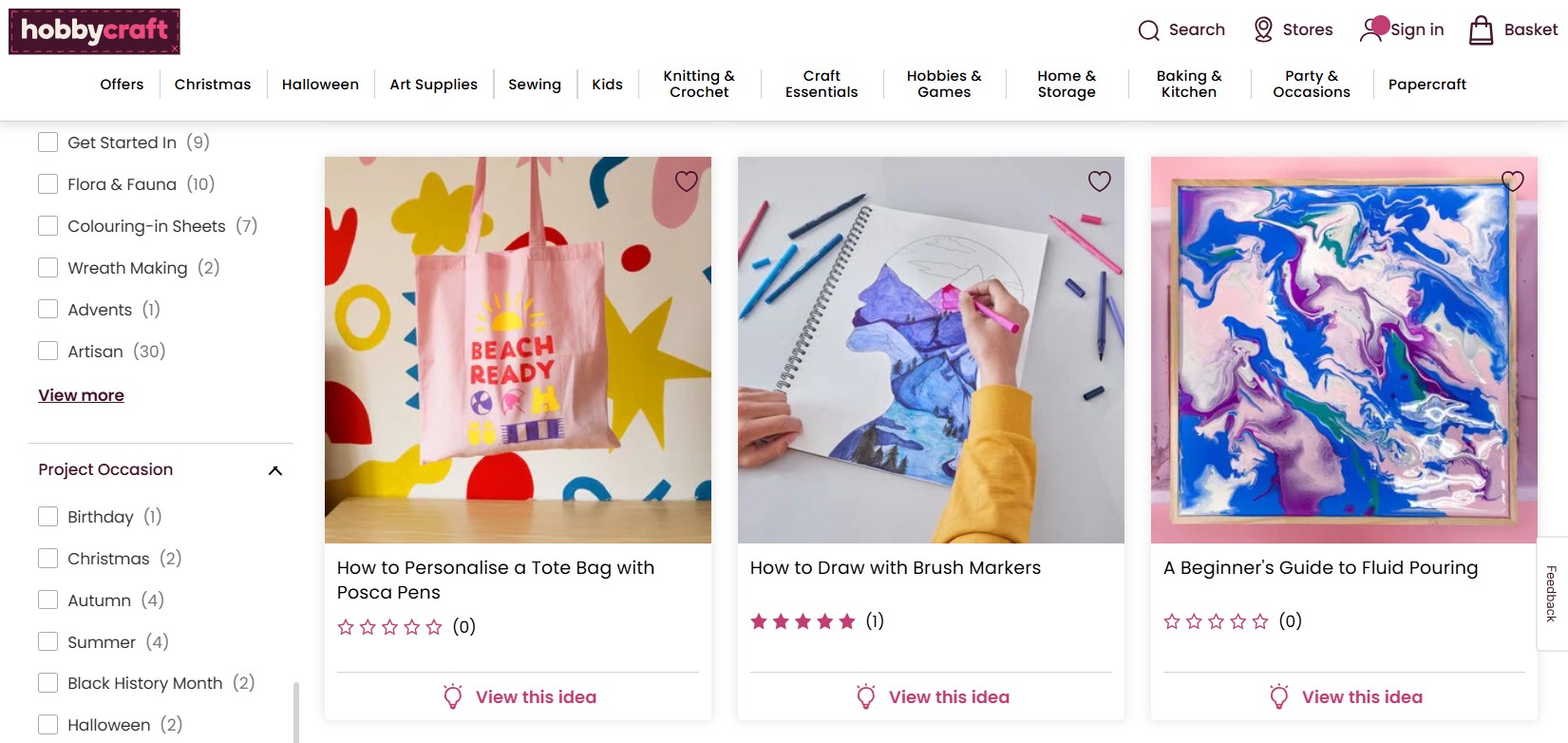The height and width of the screenshot is (743, 1568).
Task: Open the Beginner's Guide to Fluid Pouring title
Action: coord(1320,568)
